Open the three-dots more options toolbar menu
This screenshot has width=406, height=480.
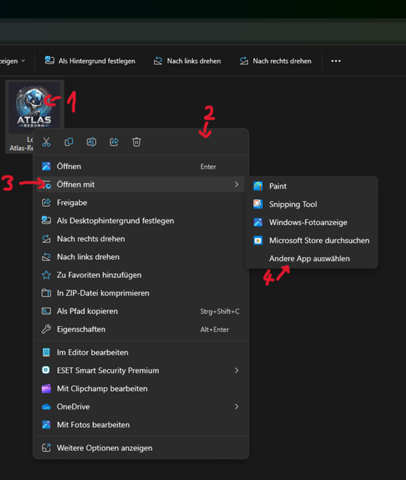click(x=336, y=61)
